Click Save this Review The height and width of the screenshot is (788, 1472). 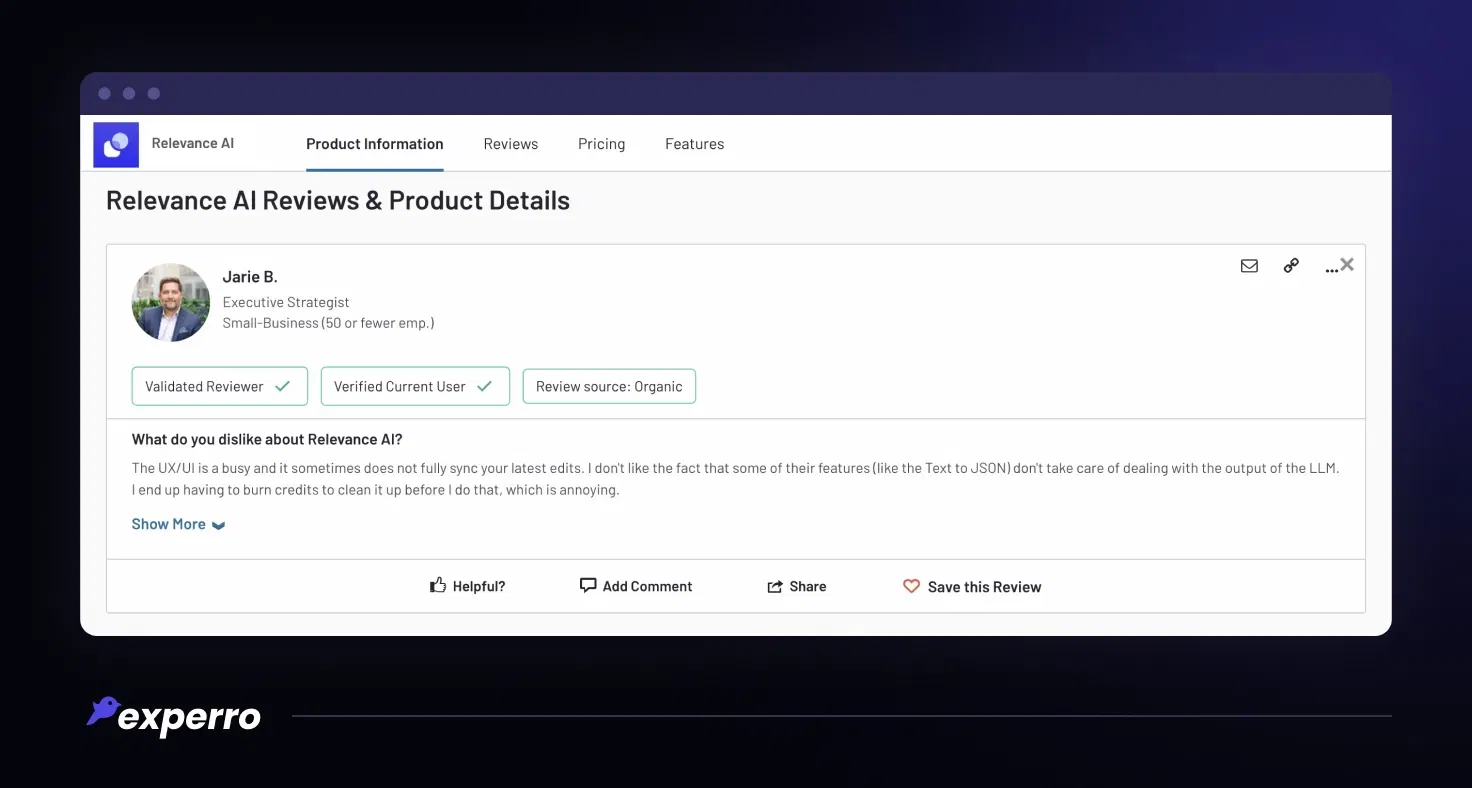click(x=984, y=587)
